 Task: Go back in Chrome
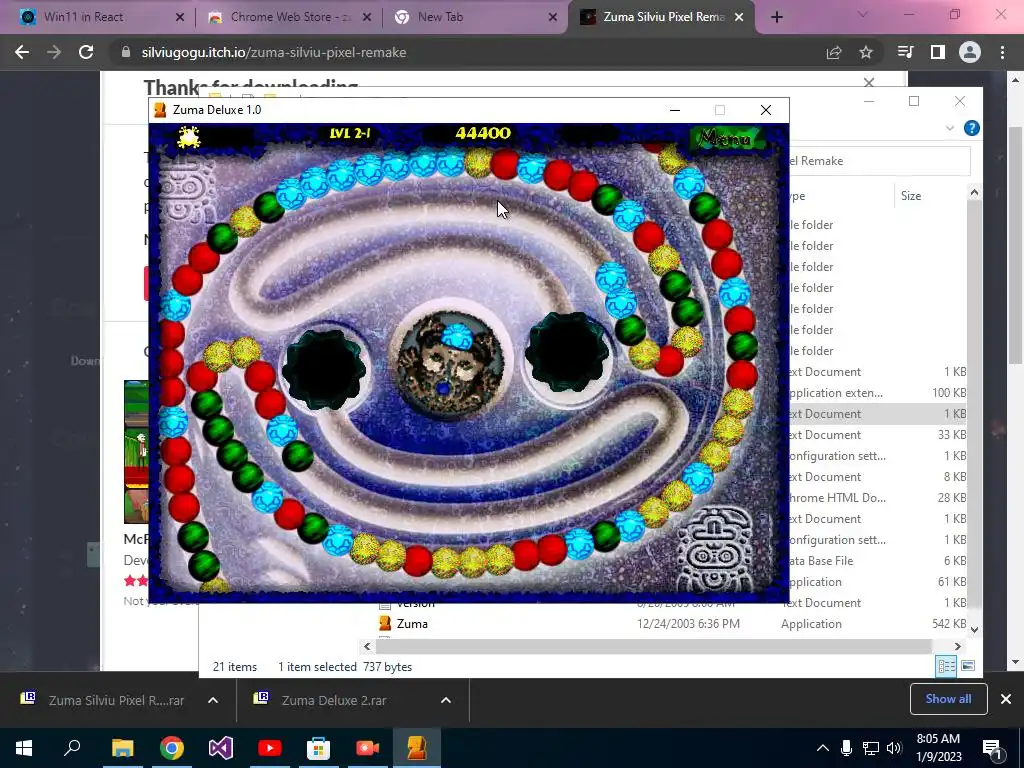(22, 52)
